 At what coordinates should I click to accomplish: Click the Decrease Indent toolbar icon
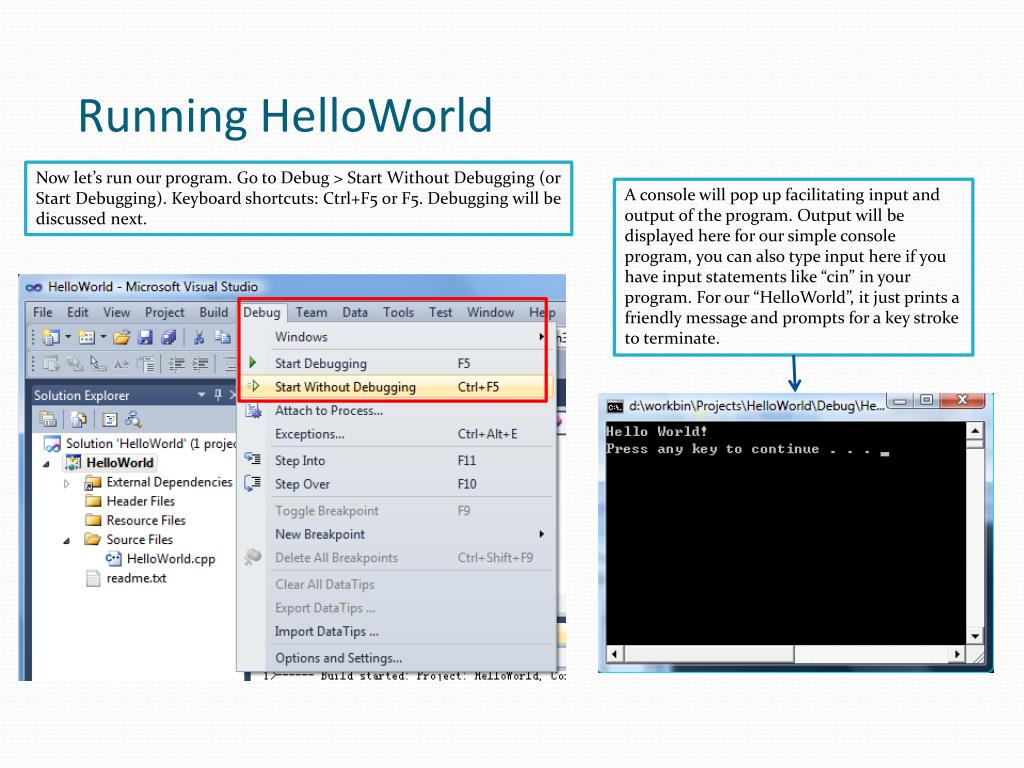(176, 364)
